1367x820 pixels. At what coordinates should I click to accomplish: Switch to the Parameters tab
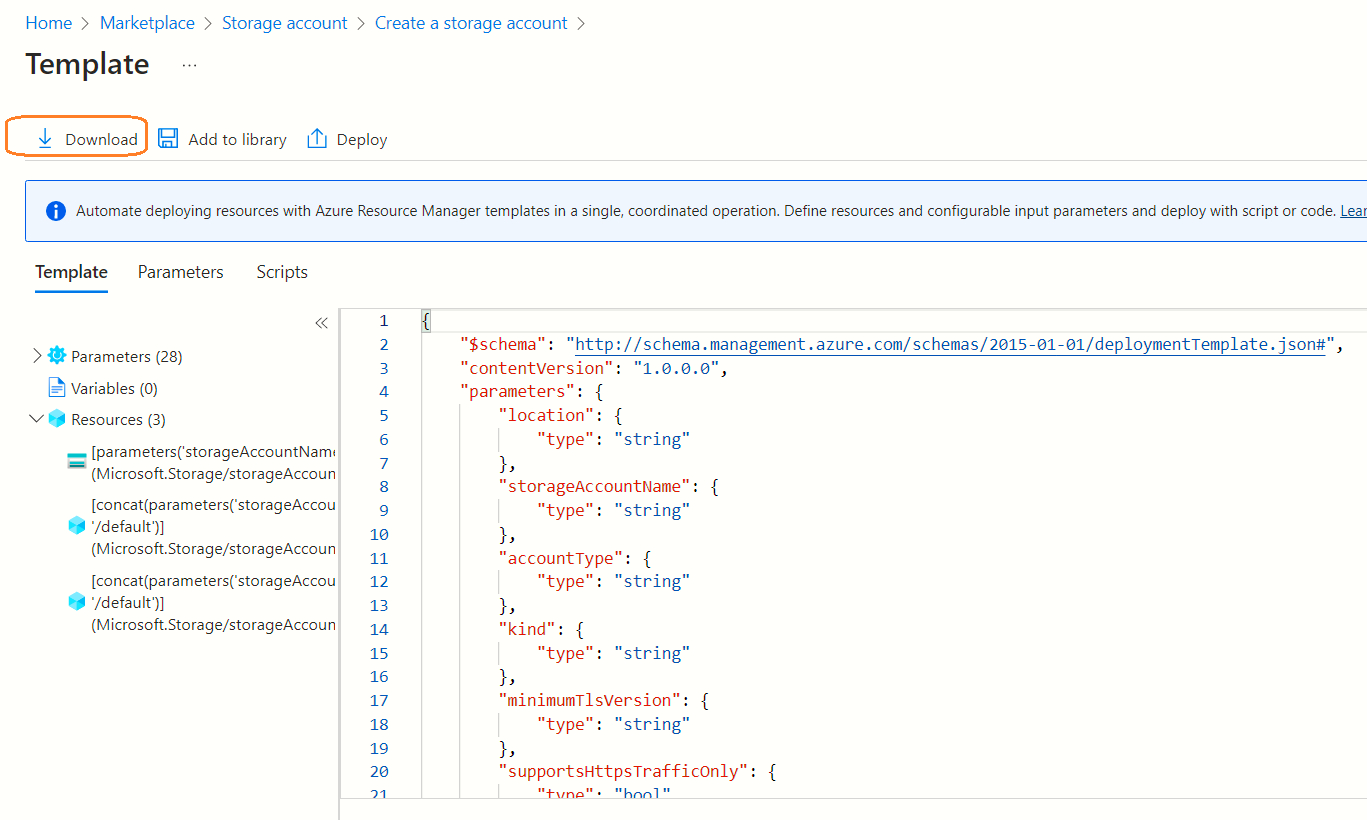click(x=181, y=272)
